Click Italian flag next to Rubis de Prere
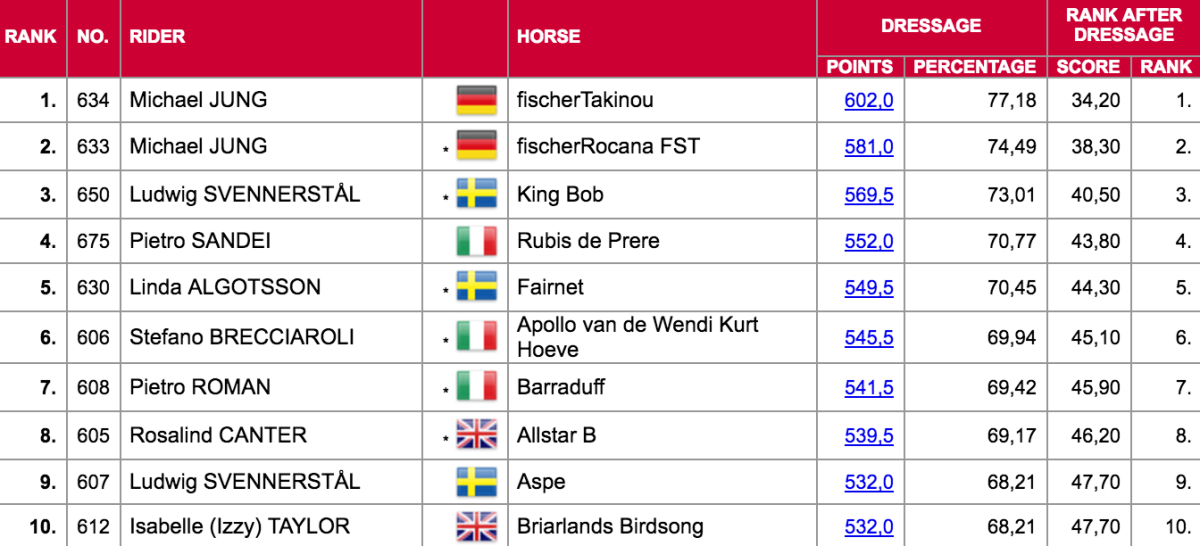 pos(476,241)
